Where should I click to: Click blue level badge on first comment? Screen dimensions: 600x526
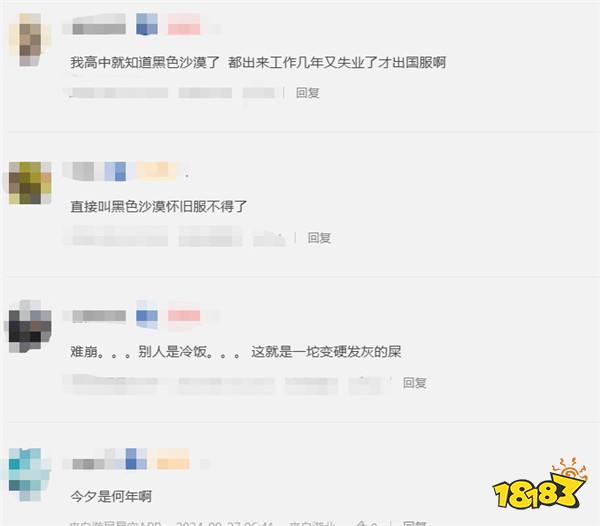coord(147,24)
